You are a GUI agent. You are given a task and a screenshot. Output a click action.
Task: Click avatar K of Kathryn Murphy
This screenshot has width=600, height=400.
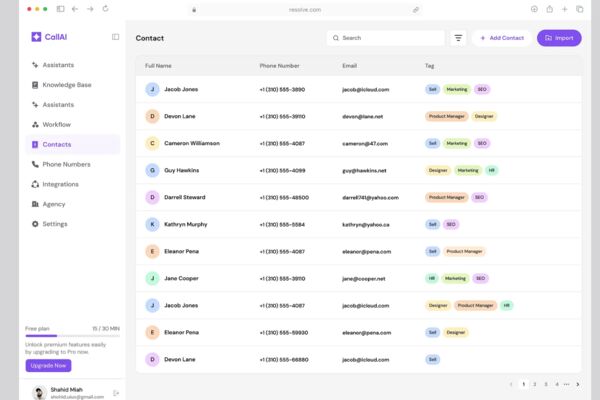(x=152, y=224)
